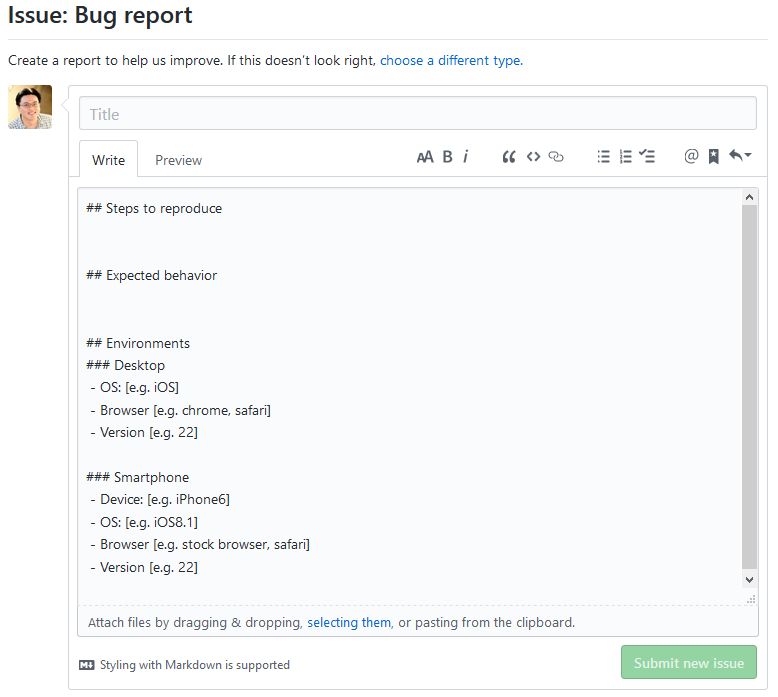Insert a quote using the quote icon
The width and height of the screenshot is (778, 697).
click(508, 157)
